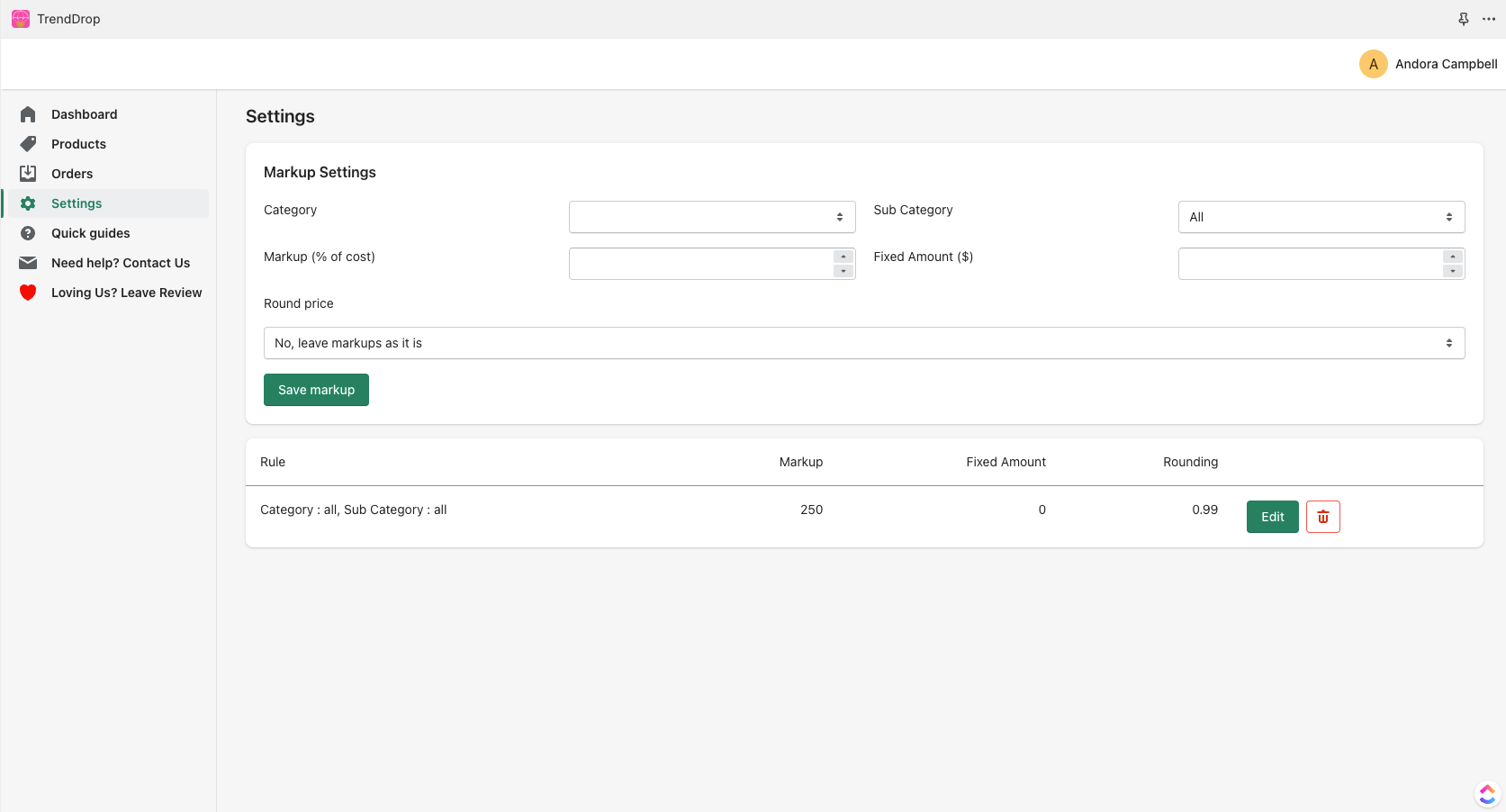Click the Markup Settings heading
The image size is (1506, 812).
click(320, 172)
